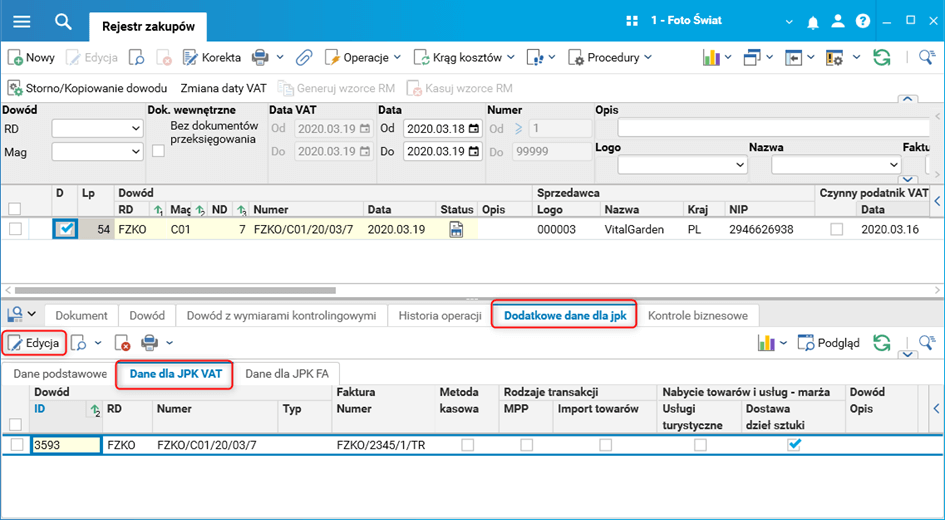Open the Dane dla JPK VAT sub-tab
Image resolution: width=945 pixels, height=521 pixels.
pyautogui.click(x=175, y=374)
